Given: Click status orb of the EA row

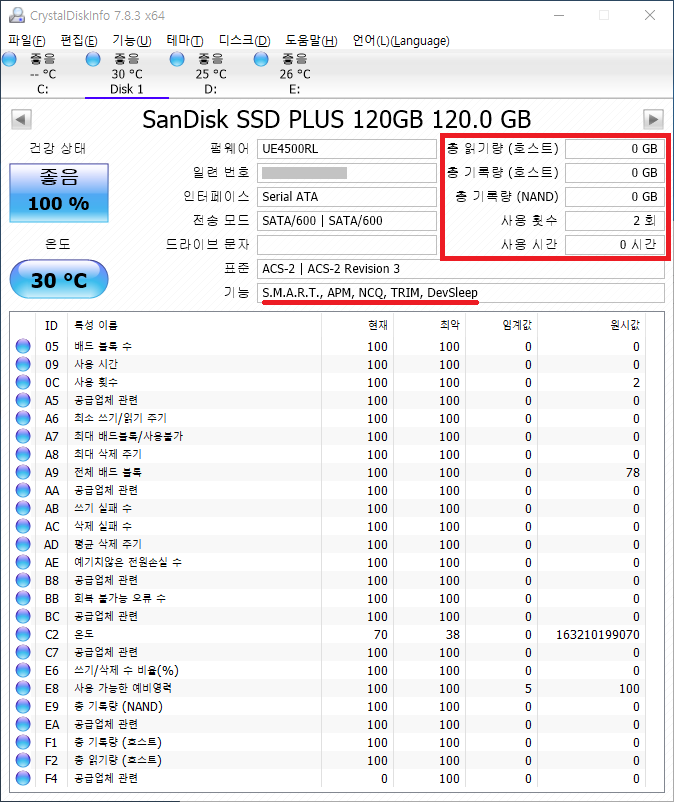Looking at the screenshot, I should [23, 724].
